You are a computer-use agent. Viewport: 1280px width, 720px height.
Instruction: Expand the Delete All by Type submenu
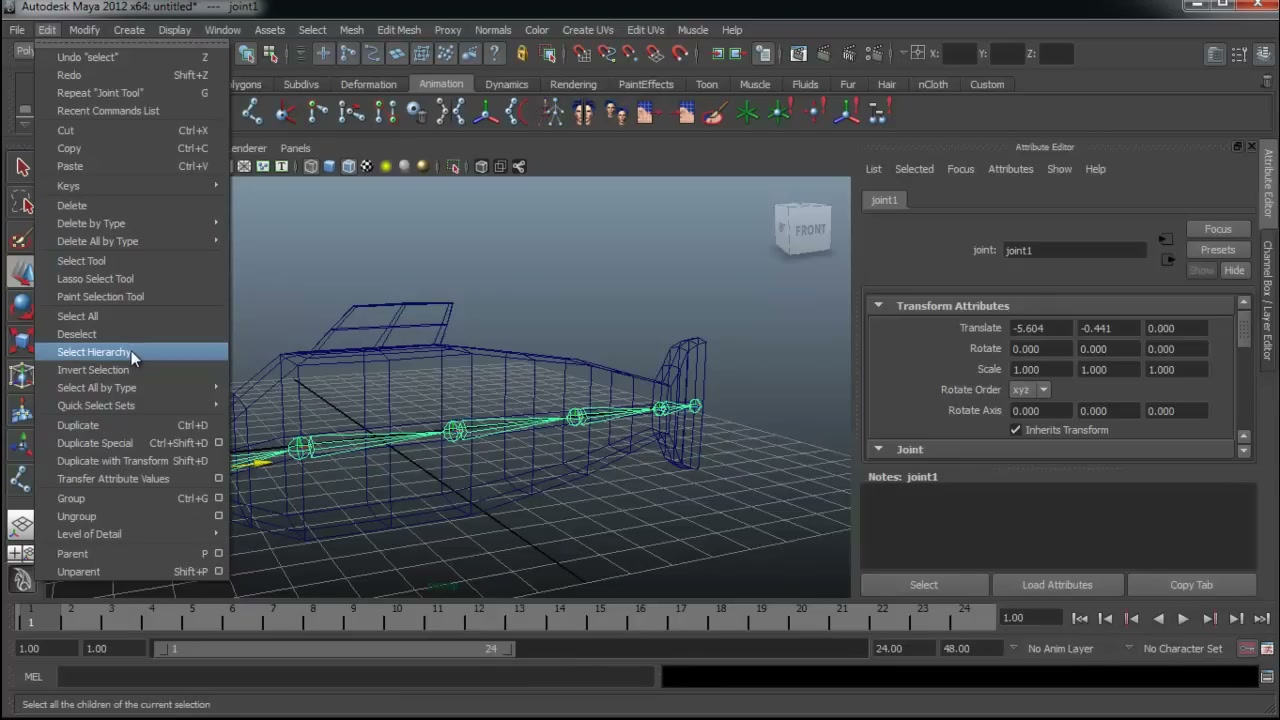pos(131,242)
